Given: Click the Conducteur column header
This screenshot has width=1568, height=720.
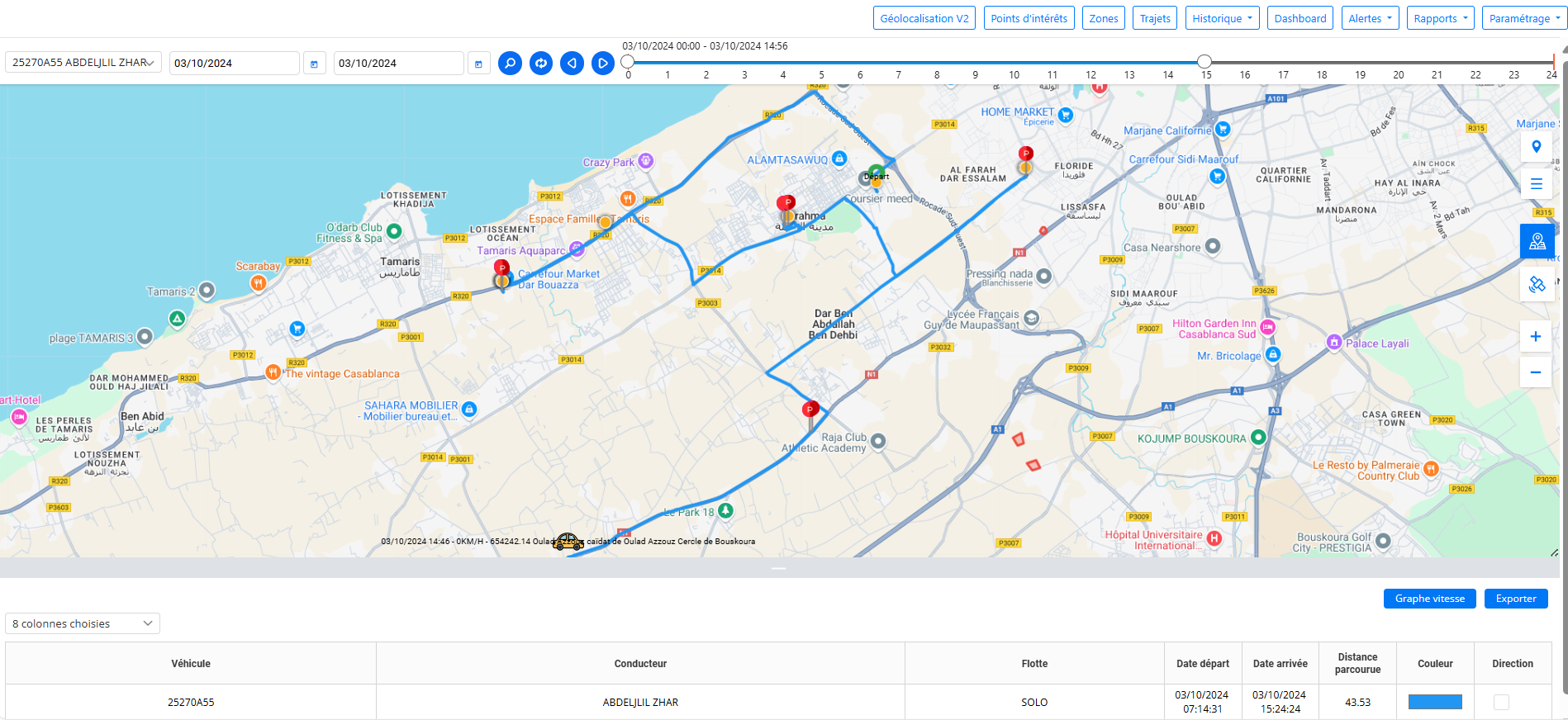Looking at the screenshot, I should [640, 664].
